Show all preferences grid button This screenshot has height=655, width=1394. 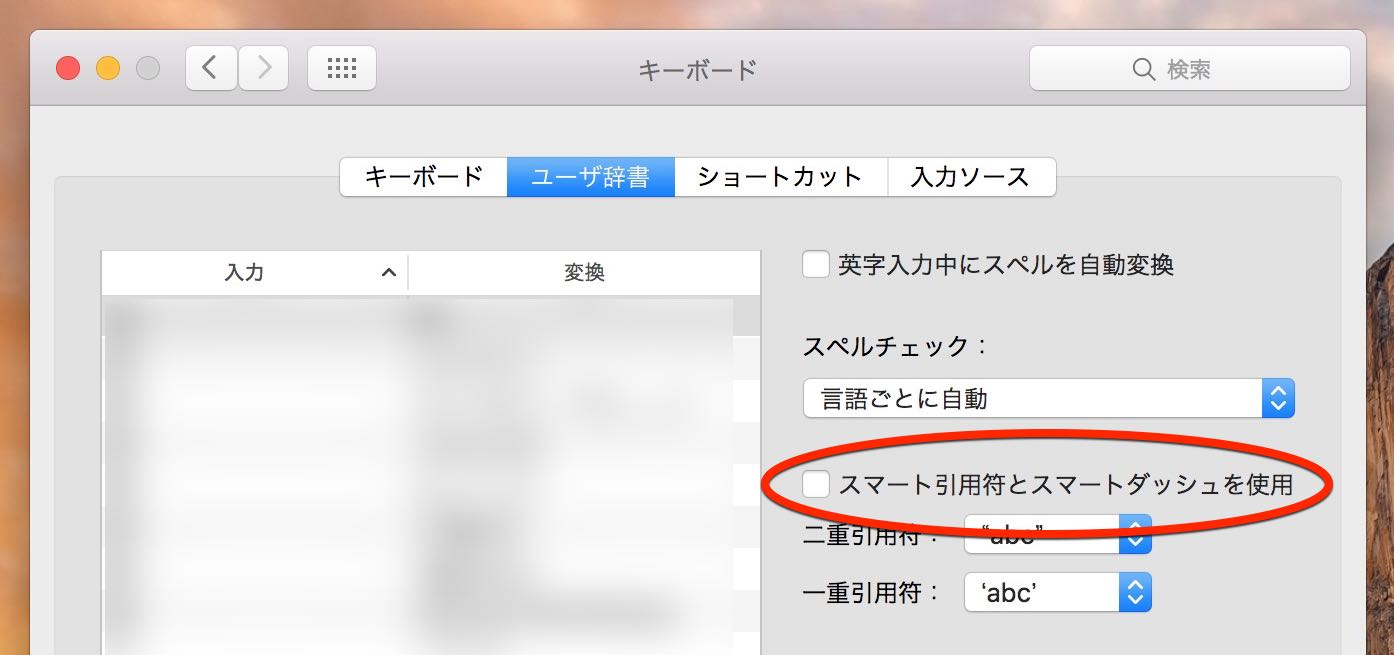(342, 68)
